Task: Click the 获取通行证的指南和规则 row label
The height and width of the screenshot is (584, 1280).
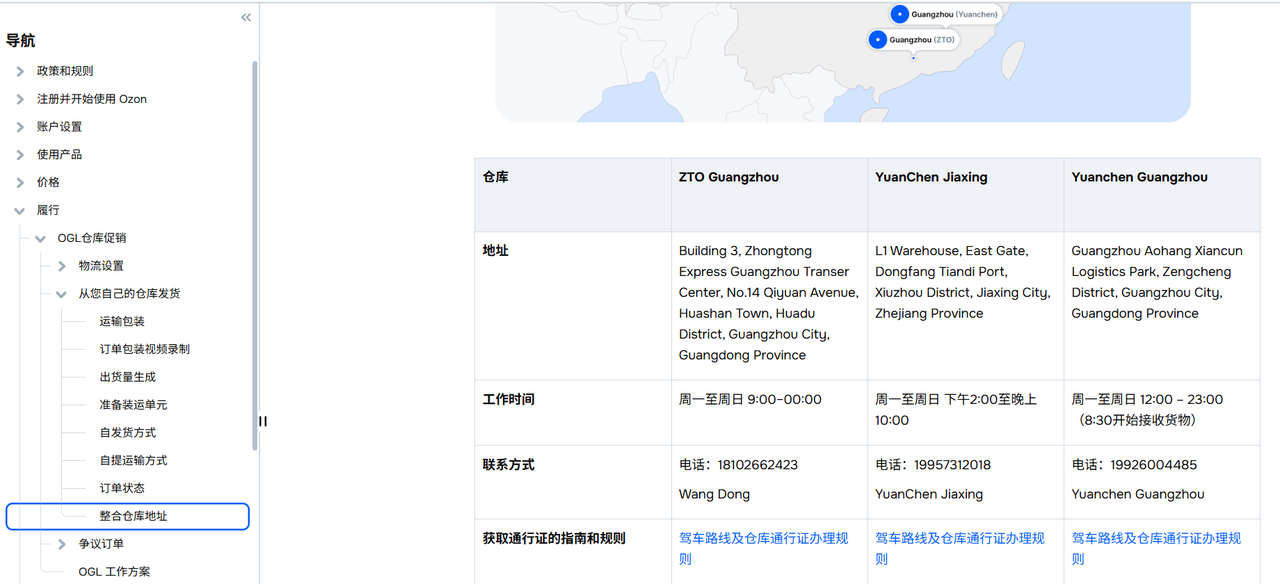Action: (554, 538)
